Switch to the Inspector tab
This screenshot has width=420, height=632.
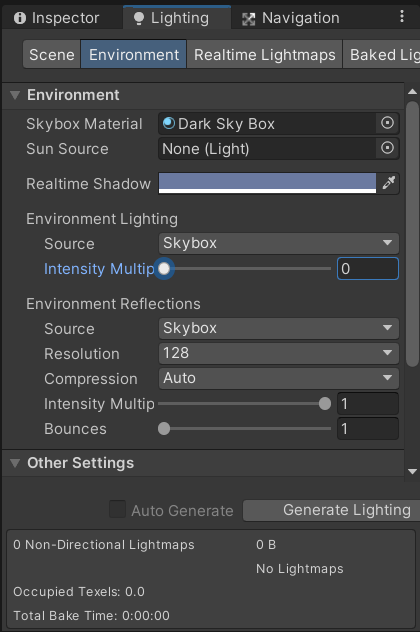[56, 18]
